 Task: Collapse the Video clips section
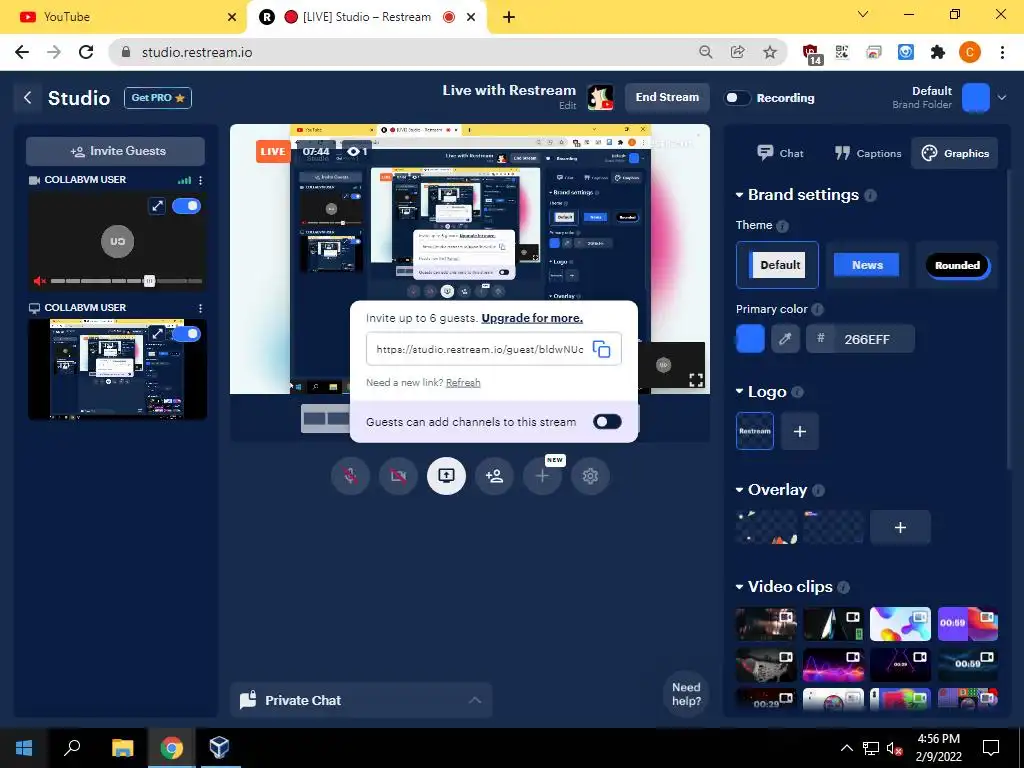coord(739,587)
